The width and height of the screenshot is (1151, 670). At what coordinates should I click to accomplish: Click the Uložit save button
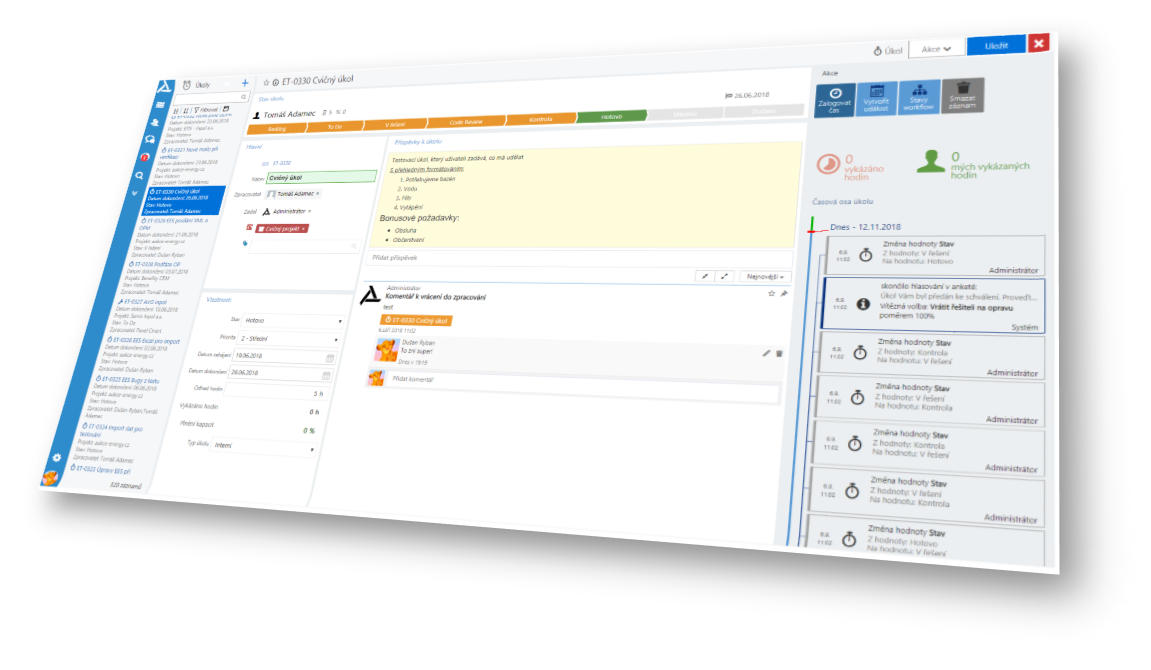[995, 45]
